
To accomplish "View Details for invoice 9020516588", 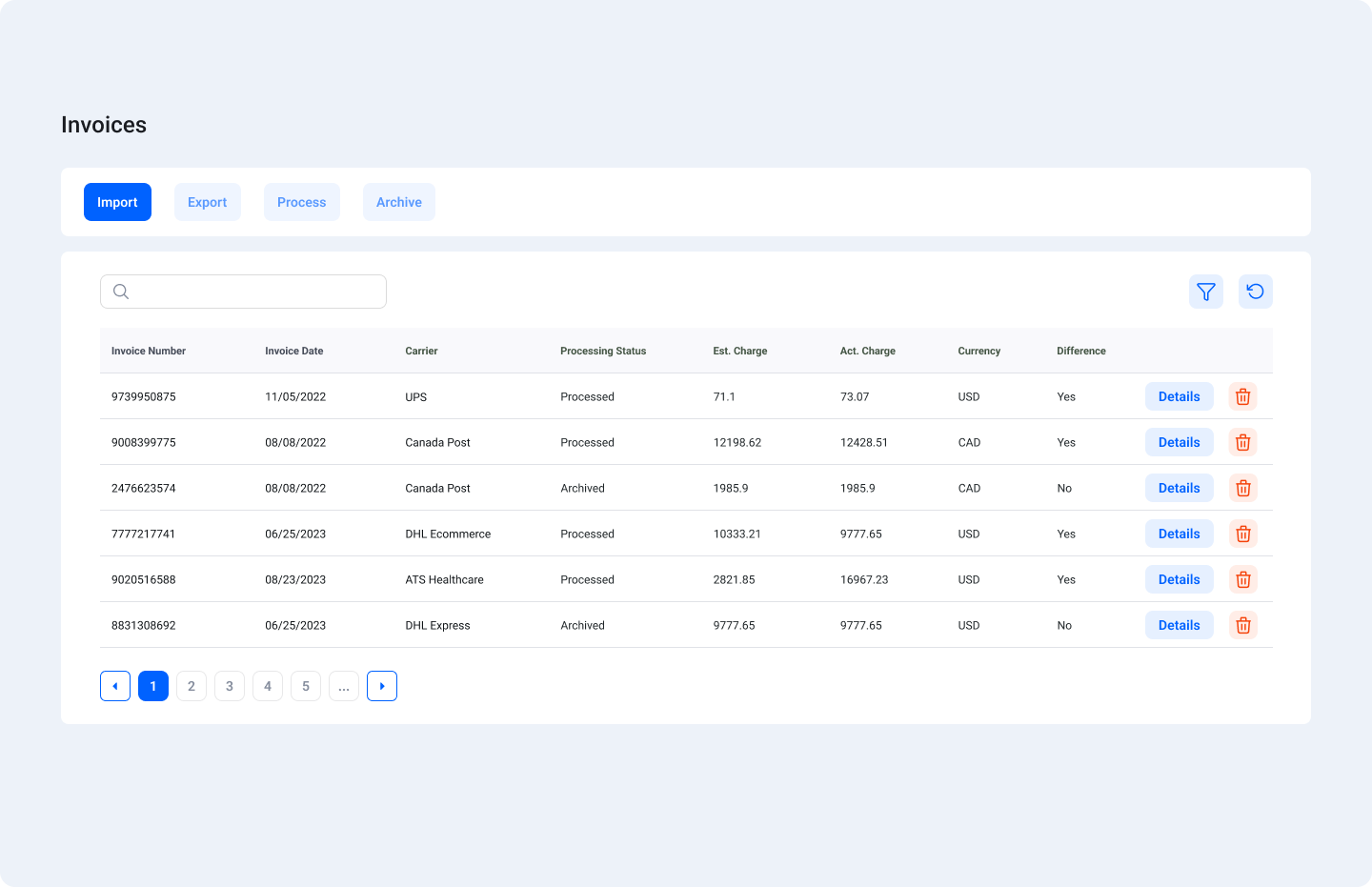I will click(x=1179, y=579).
